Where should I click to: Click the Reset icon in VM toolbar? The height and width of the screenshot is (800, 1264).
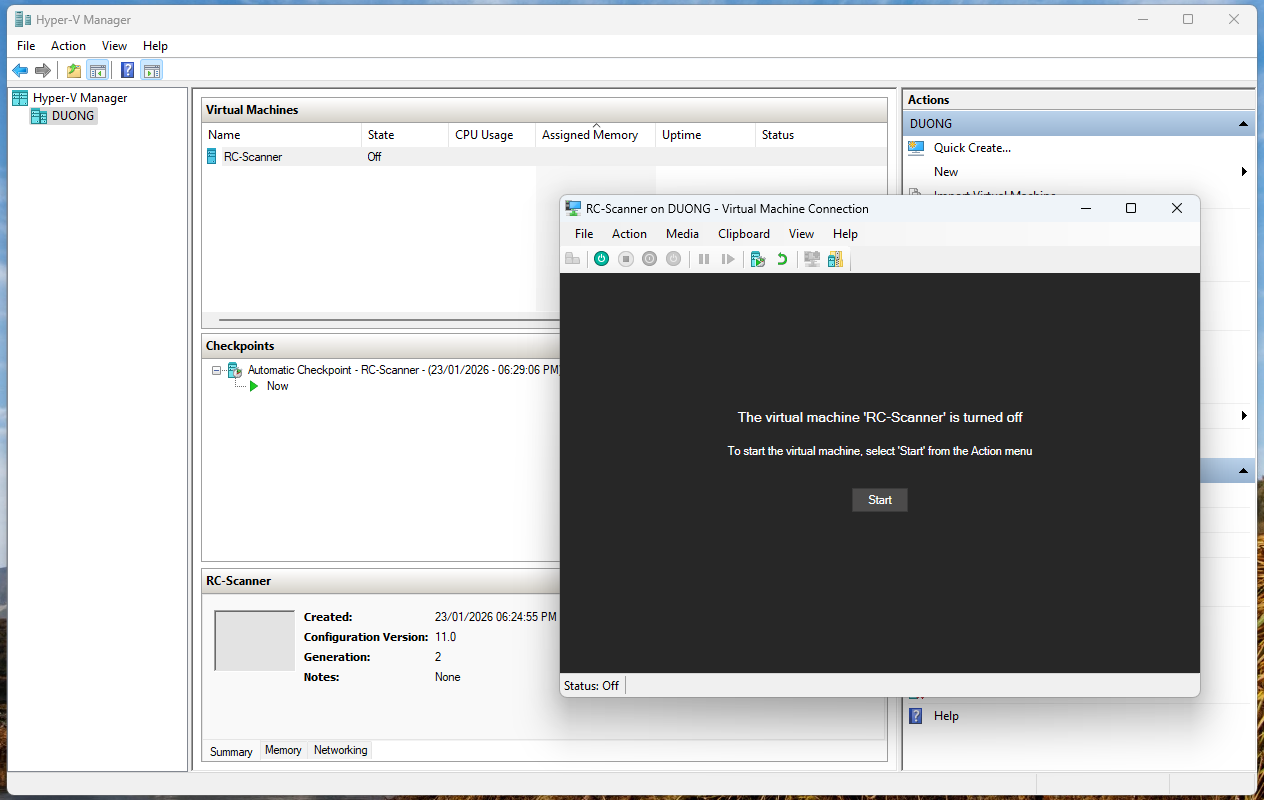728,259
